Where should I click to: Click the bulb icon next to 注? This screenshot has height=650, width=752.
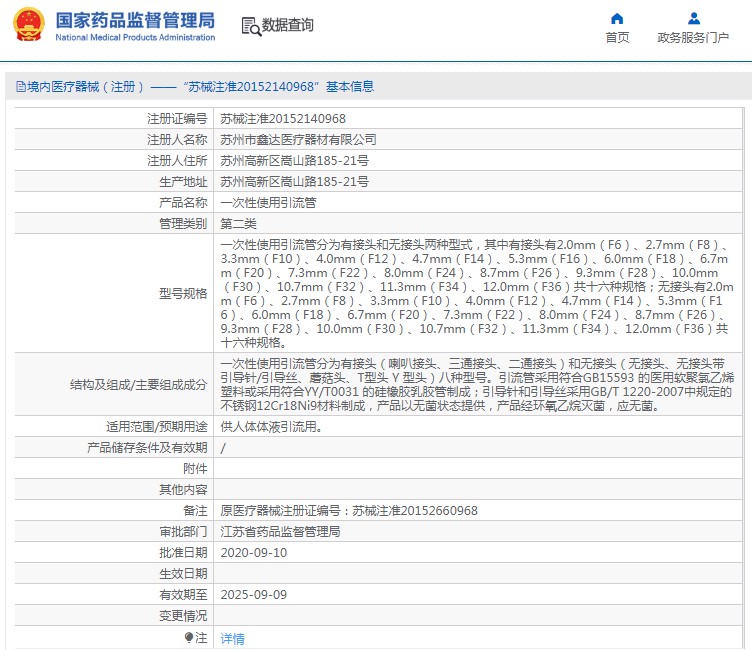[188, 638]
